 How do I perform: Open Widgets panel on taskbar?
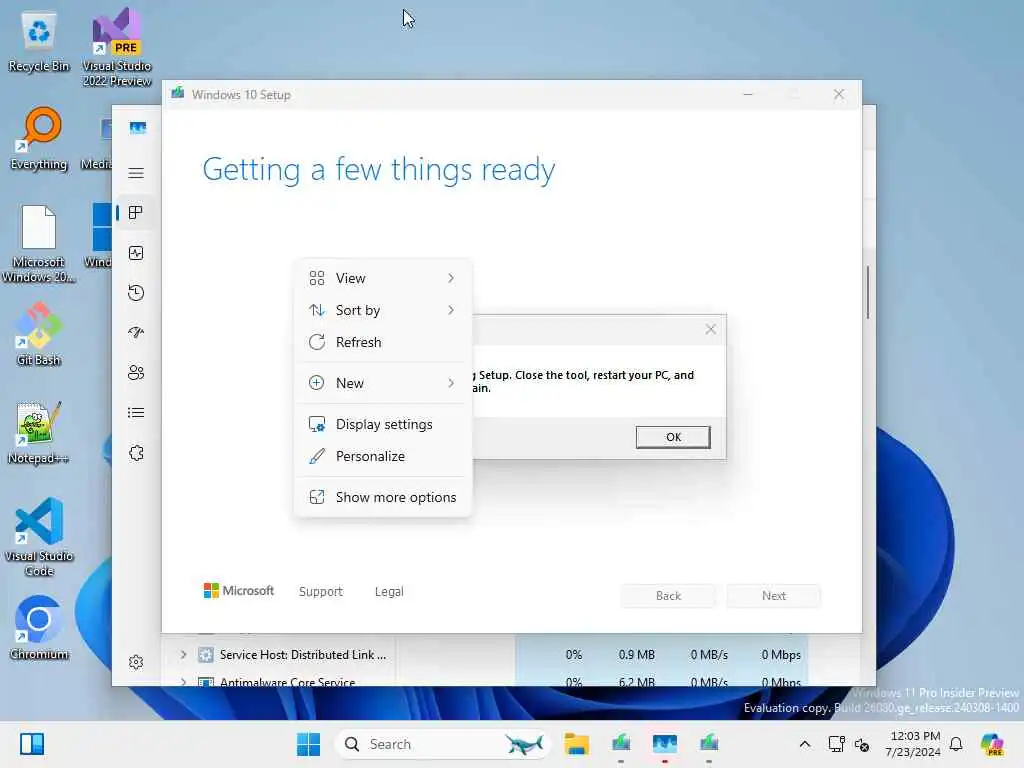click(31, 744)
